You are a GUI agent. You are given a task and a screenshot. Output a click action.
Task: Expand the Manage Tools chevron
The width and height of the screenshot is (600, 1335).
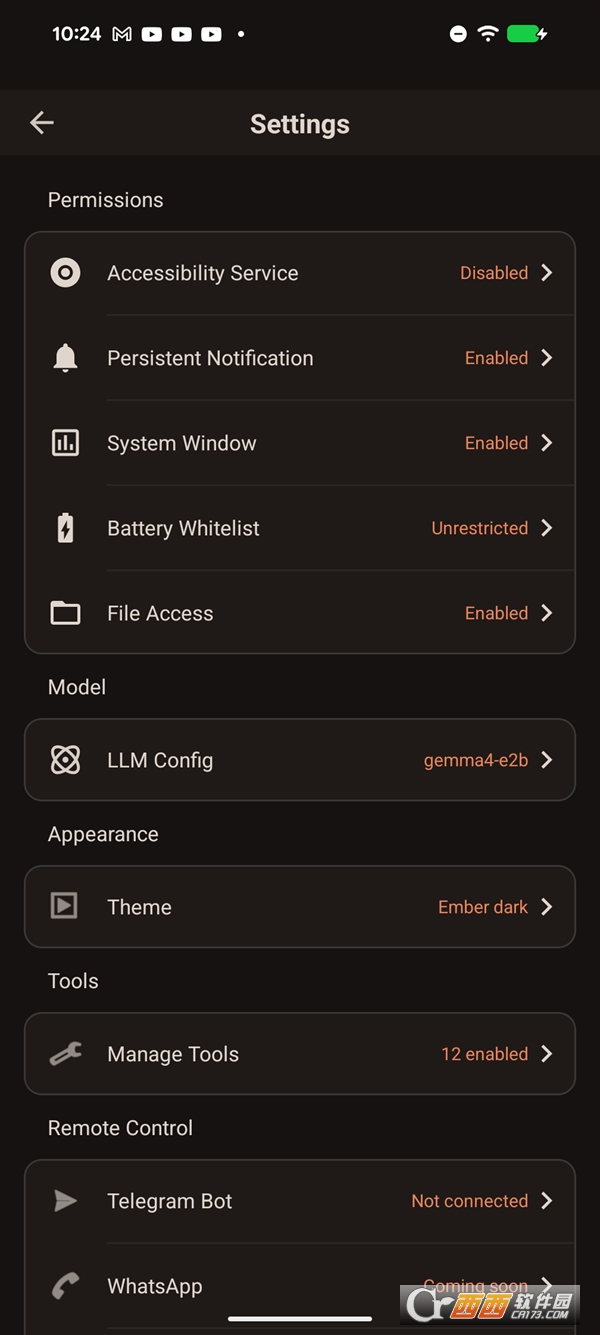click(x=546, y=1054)
